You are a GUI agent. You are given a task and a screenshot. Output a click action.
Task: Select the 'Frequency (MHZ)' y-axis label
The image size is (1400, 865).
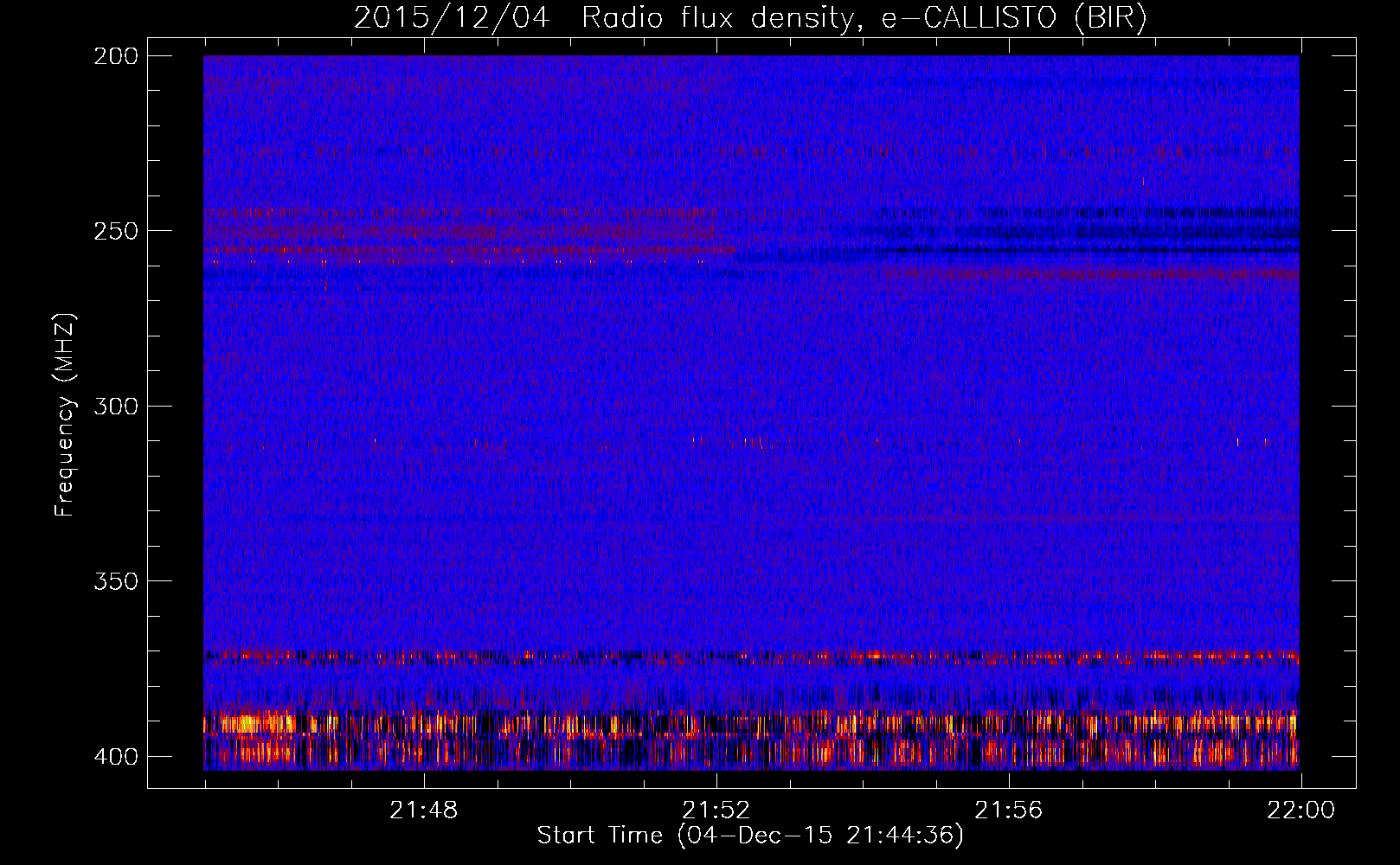point(65,414)
